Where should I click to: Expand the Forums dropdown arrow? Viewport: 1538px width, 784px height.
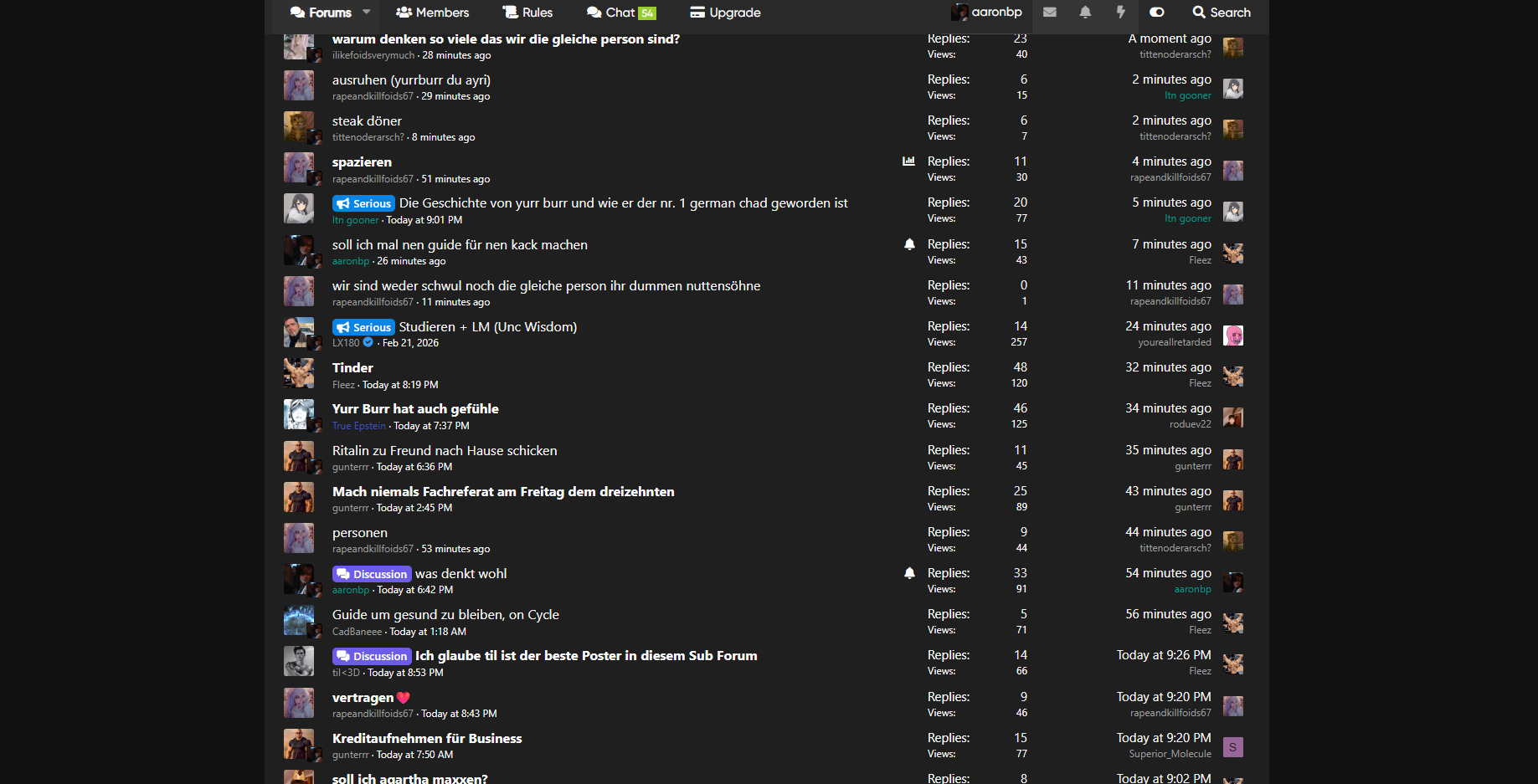(x=367, y=13)
